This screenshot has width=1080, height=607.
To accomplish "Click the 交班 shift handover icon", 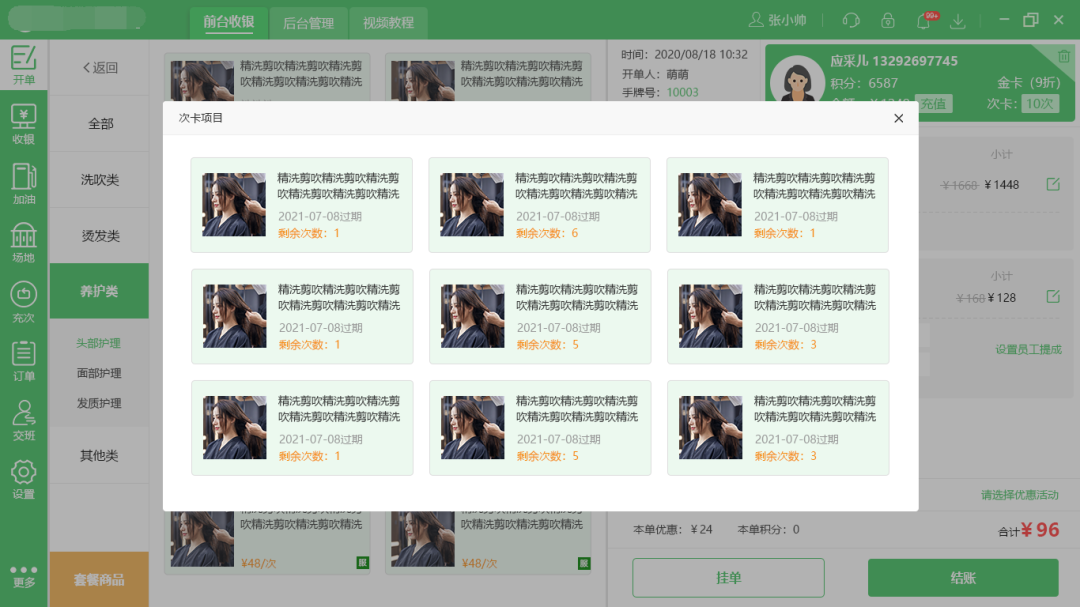I will click(23, 419).
